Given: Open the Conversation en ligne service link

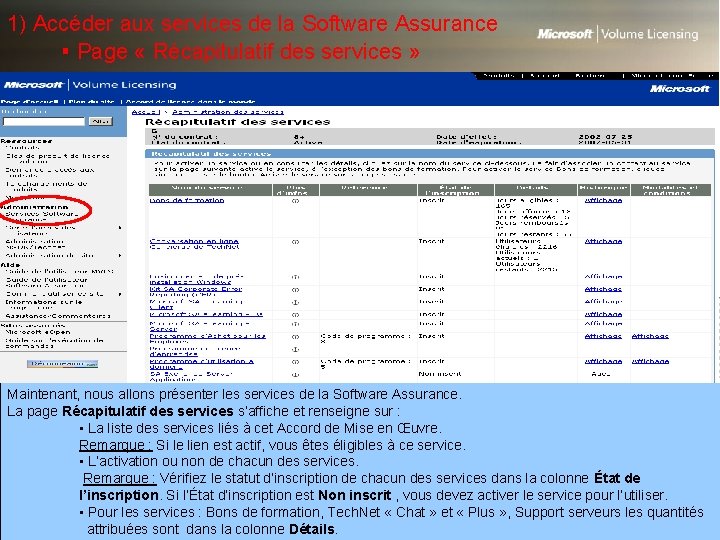Looking at the screenshot, I should click(x=194, y=242).
